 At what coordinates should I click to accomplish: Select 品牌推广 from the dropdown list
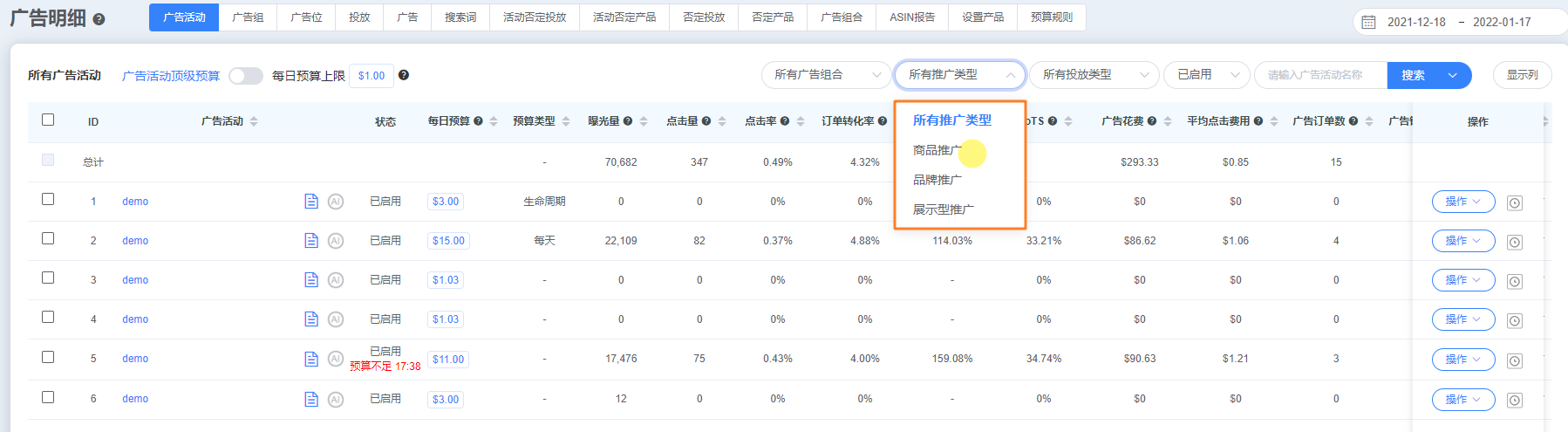pos(937,180)
